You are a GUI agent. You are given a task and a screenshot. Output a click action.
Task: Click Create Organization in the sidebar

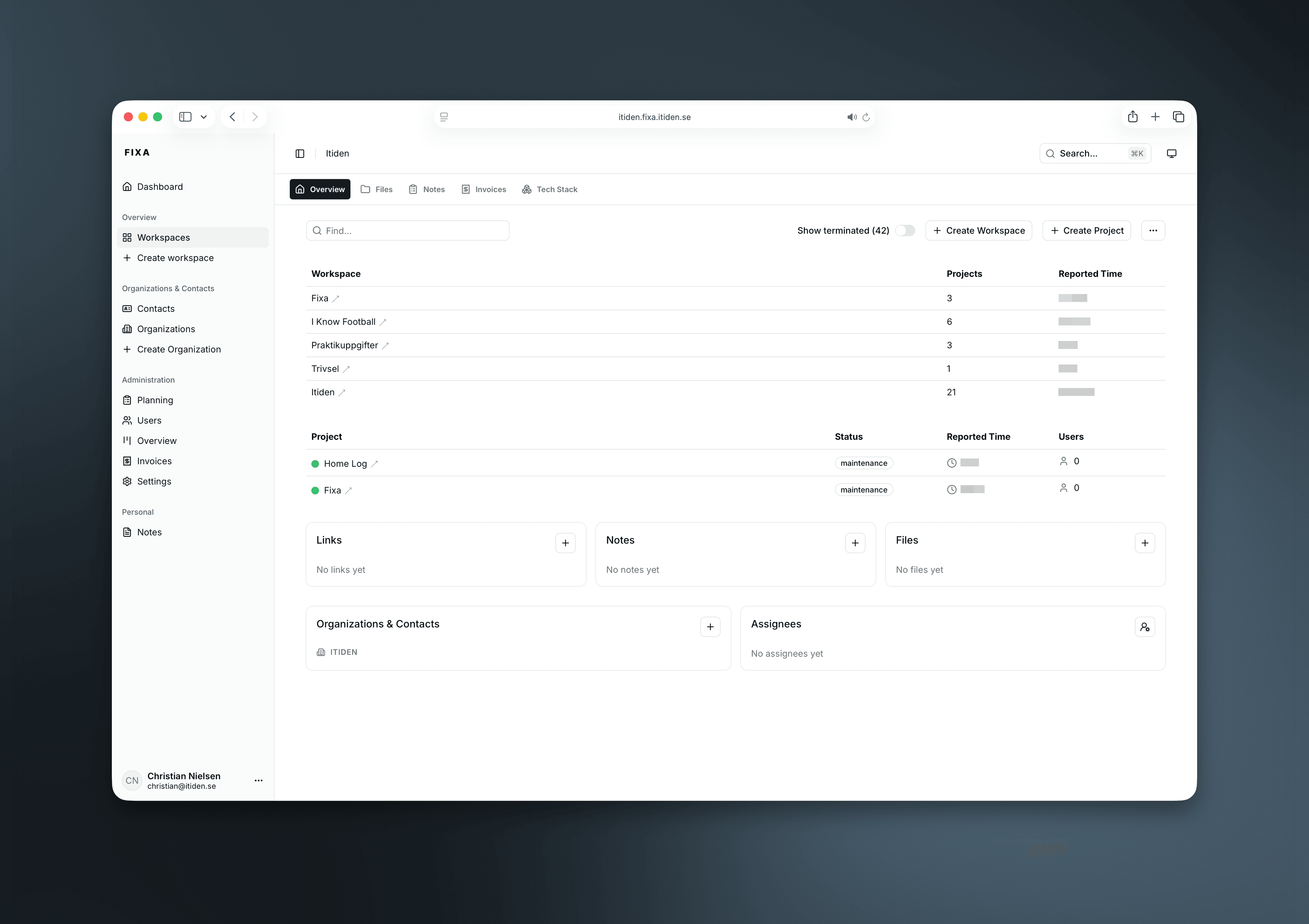(193, 349)
